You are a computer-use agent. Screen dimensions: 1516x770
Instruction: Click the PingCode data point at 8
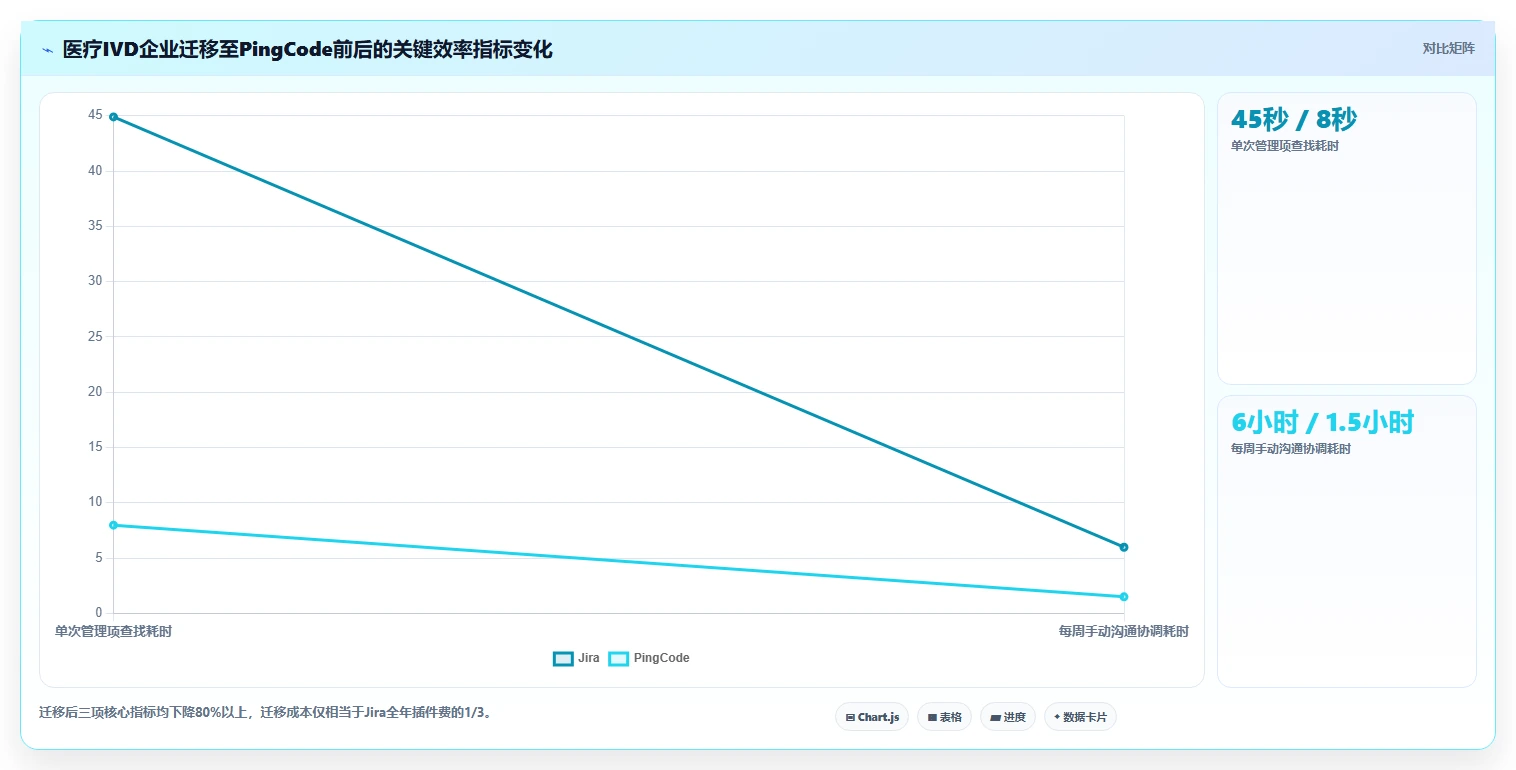(113, 525)
